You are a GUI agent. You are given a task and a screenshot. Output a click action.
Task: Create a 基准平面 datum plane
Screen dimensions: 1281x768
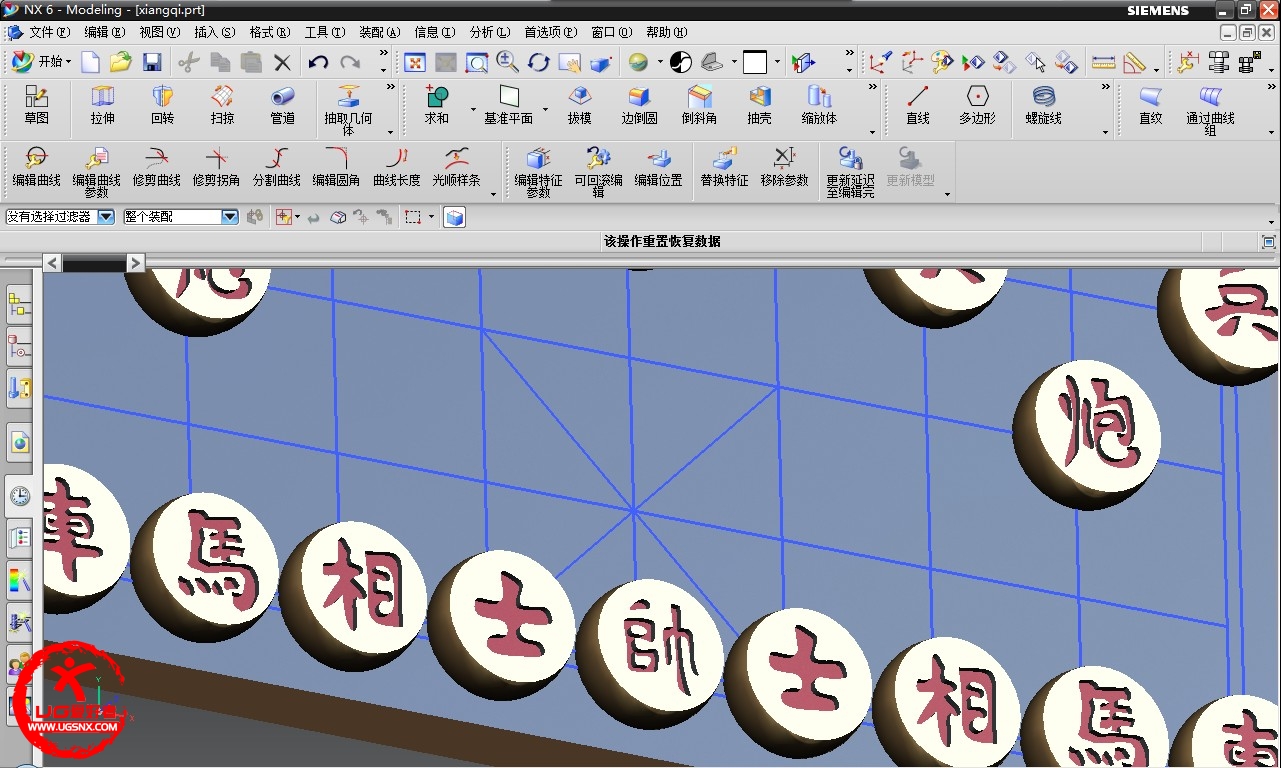[x=509, y=106]
